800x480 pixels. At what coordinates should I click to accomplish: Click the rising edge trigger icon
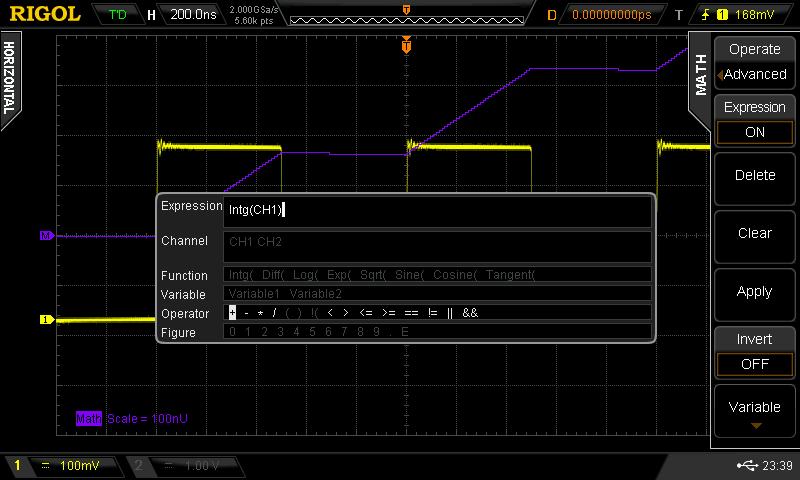[x=706, y=15]
